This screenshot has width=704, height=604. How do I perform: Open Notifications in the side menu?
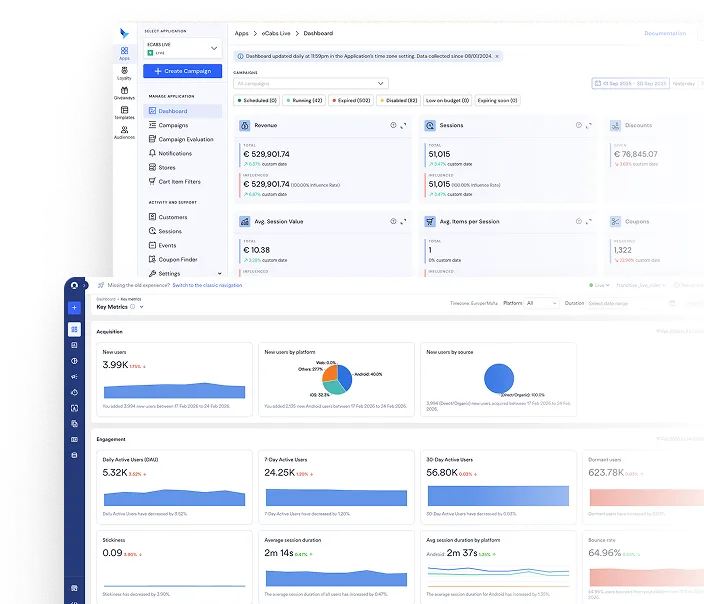pyautogui.click(x=170, y=153)
